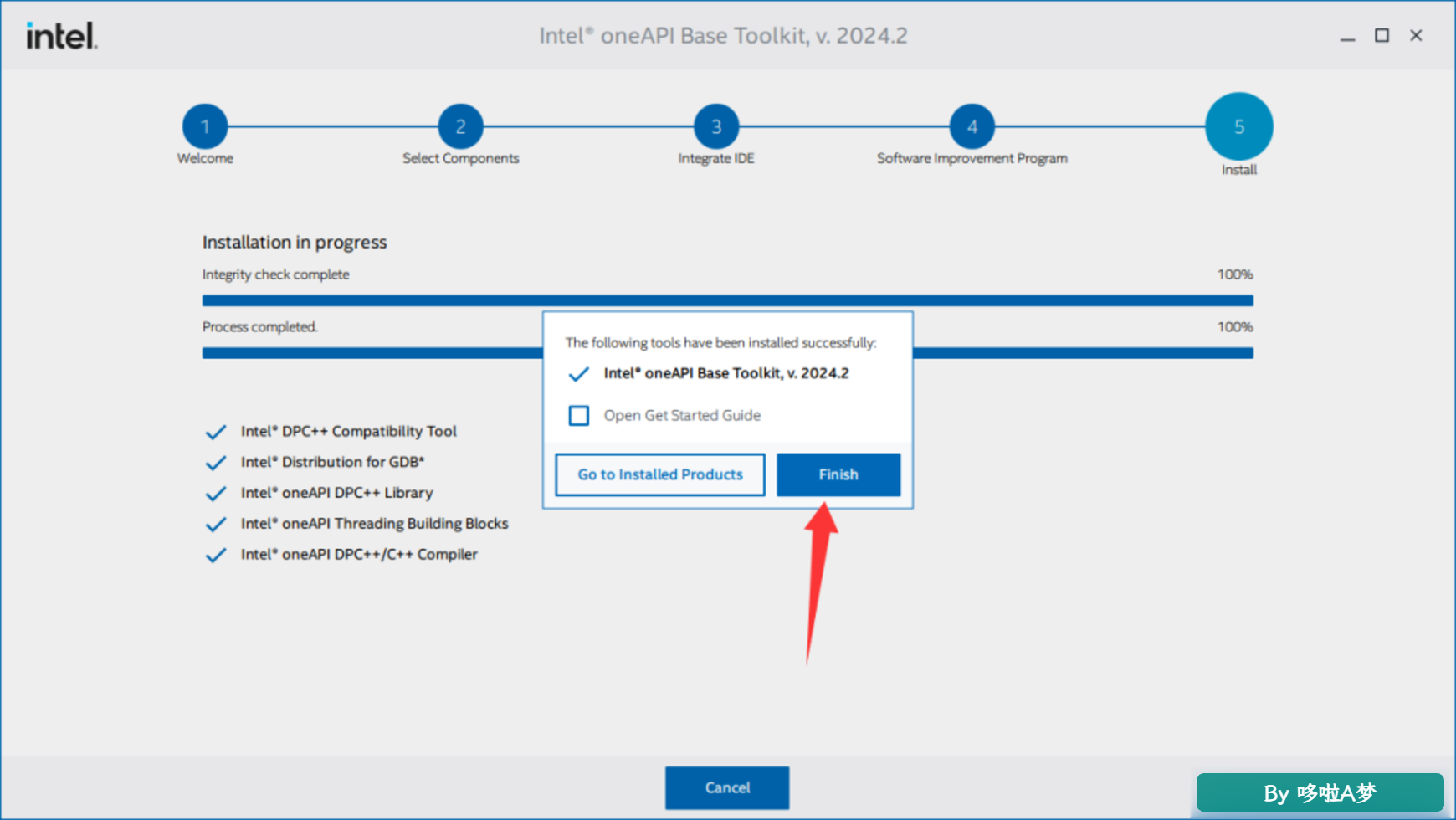Click the Finish button

(x=838, y=474)
